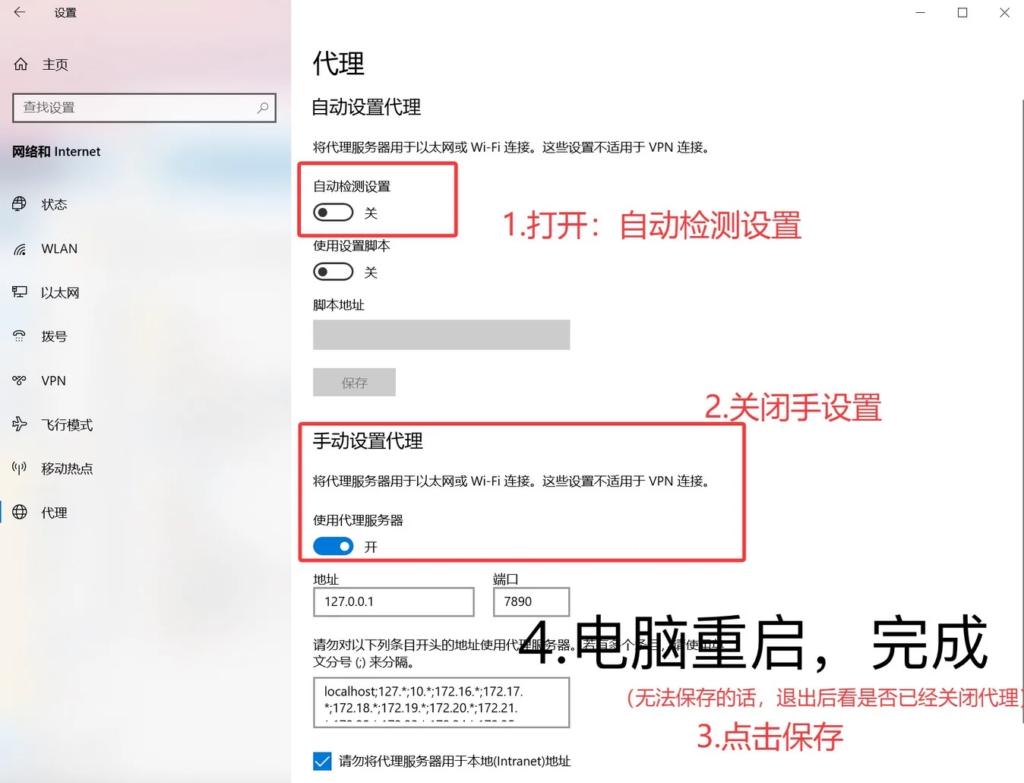
Task: Click the 保存 button under 脚本地址
Action: 354,382
